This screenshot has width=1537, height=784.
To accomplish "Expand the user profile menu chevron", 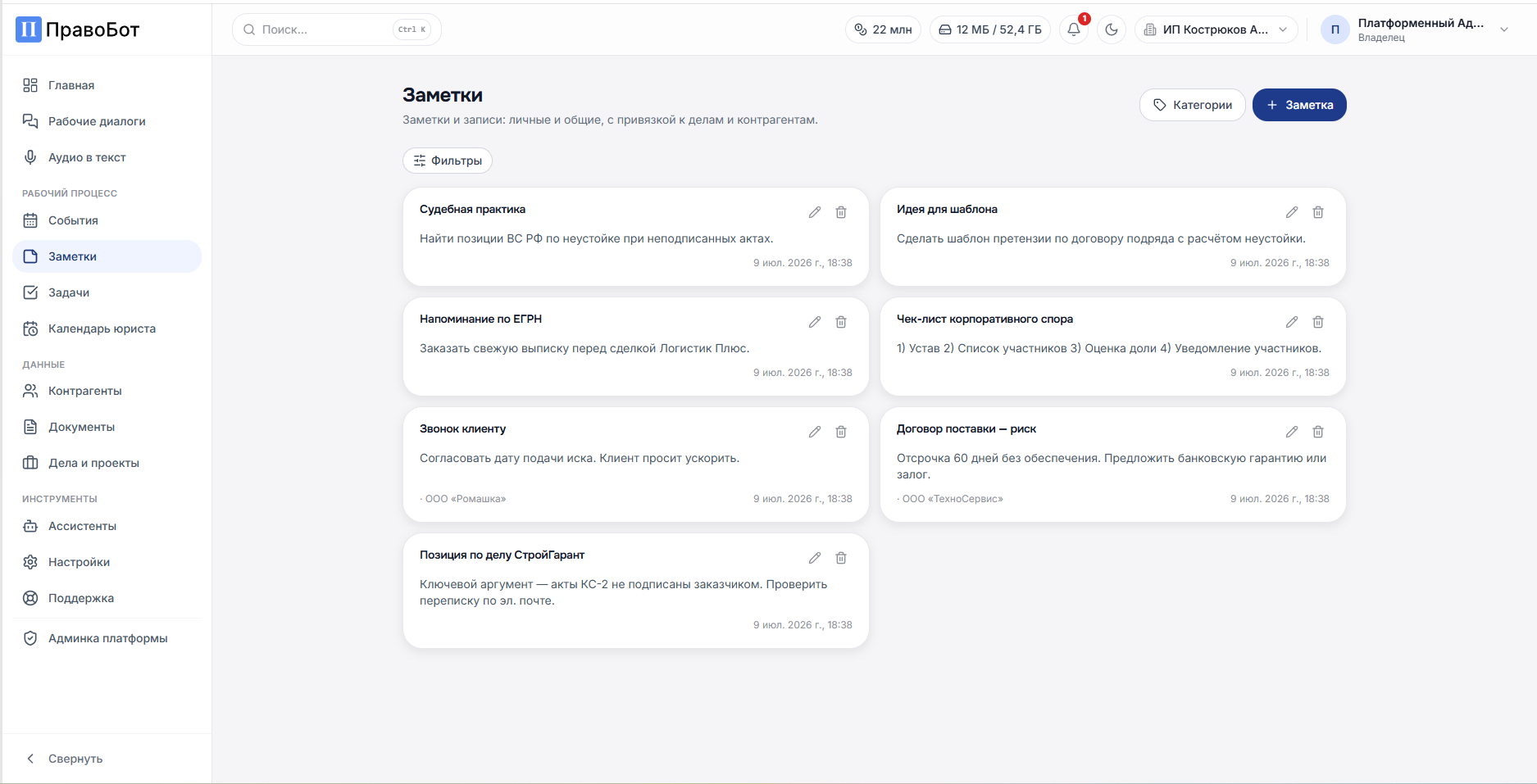I will pyautogui.click(x=1504, y=29).
